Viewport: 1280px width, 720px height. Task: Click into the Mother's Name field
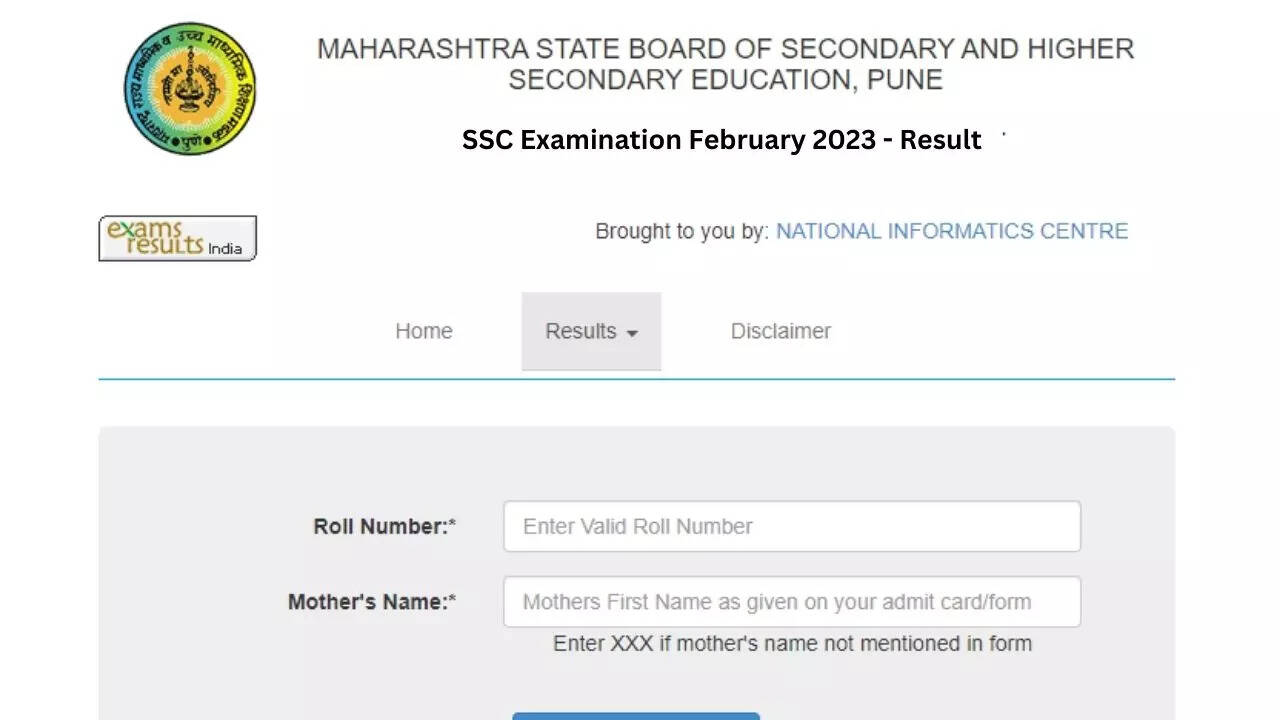tap(791, 602)
